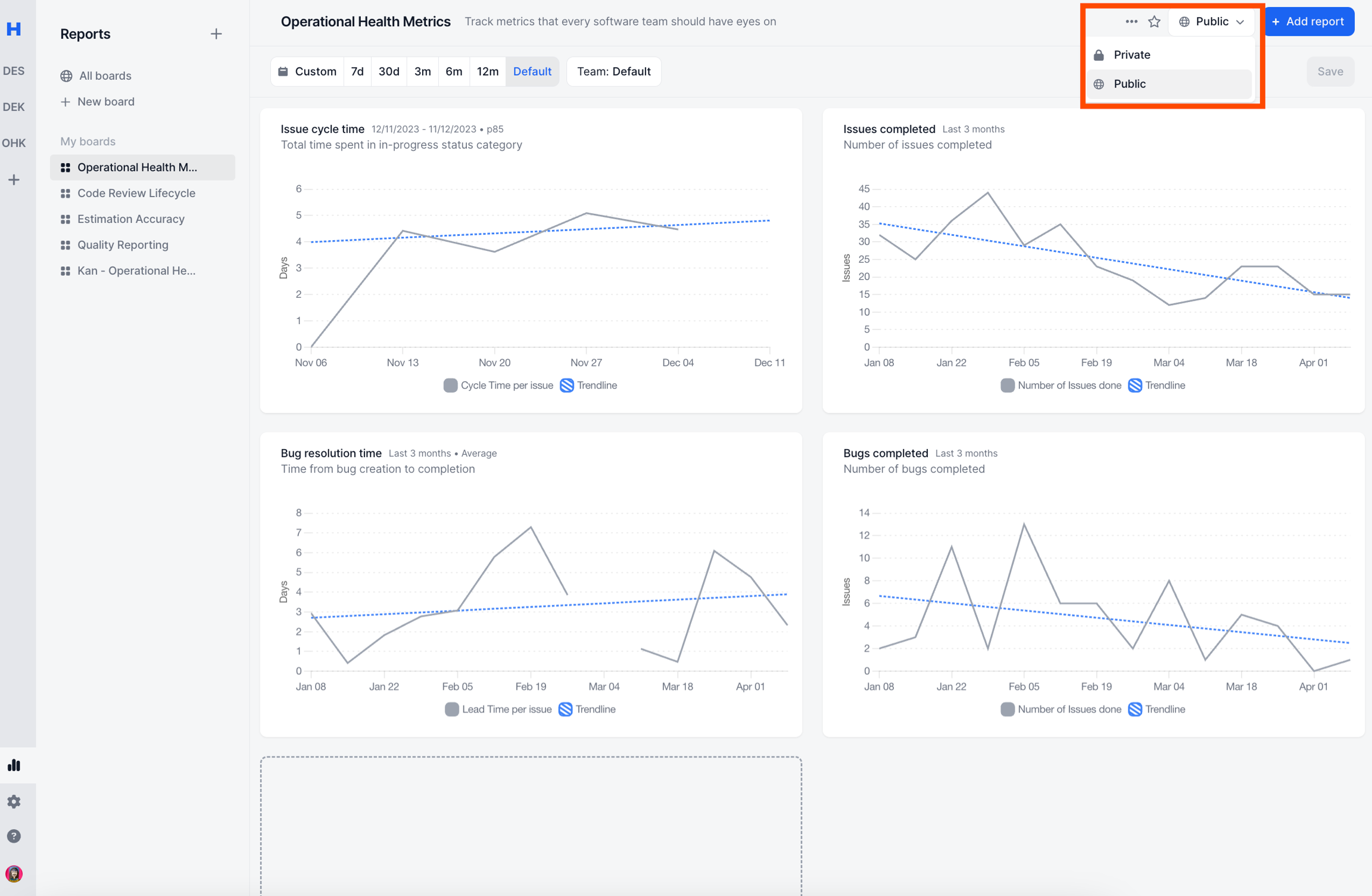1372x896 pixels.
Task: Click the help question mark icon
Action: (14, 836)
